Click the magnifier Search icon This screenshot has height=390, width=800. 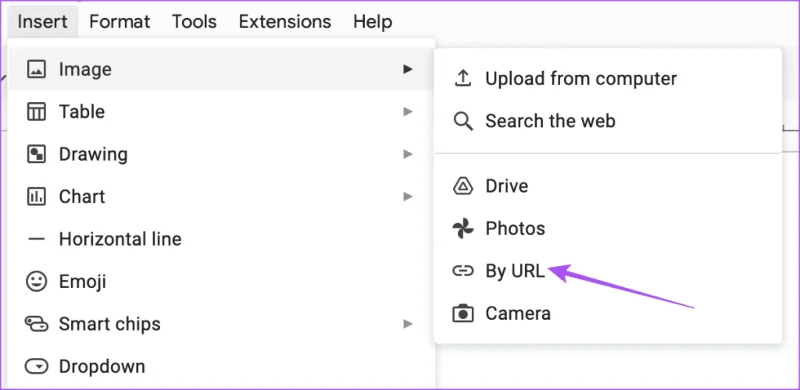463,121
